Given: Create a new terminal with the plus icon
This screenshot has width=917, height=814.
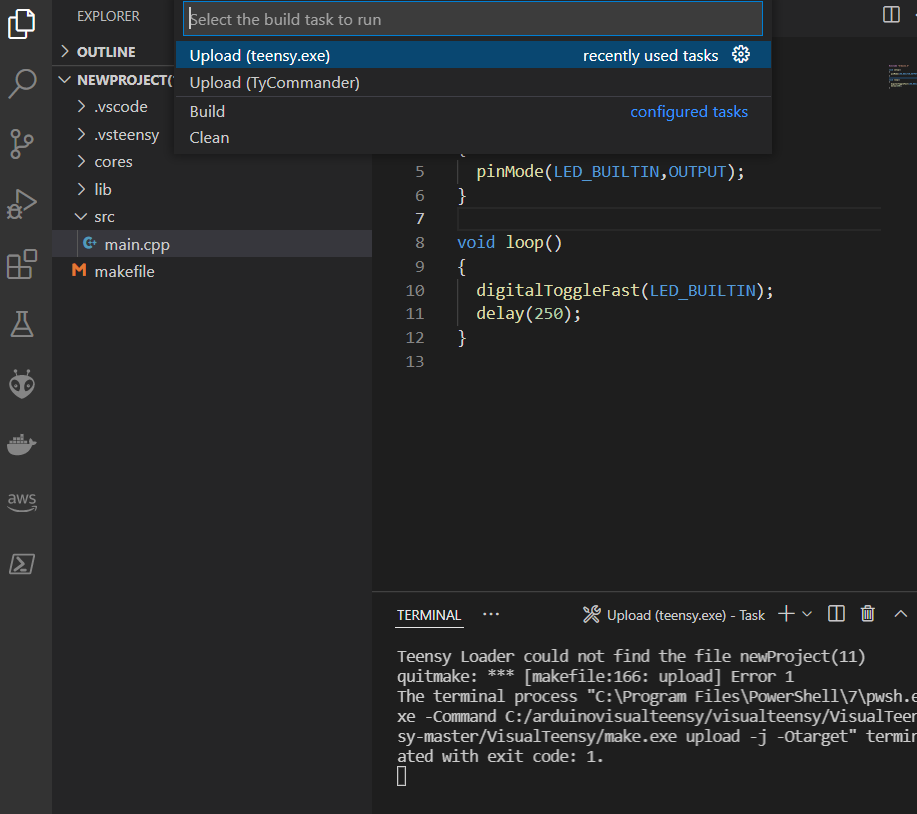Looking at the screenshot, I should (x=786, y=614).
